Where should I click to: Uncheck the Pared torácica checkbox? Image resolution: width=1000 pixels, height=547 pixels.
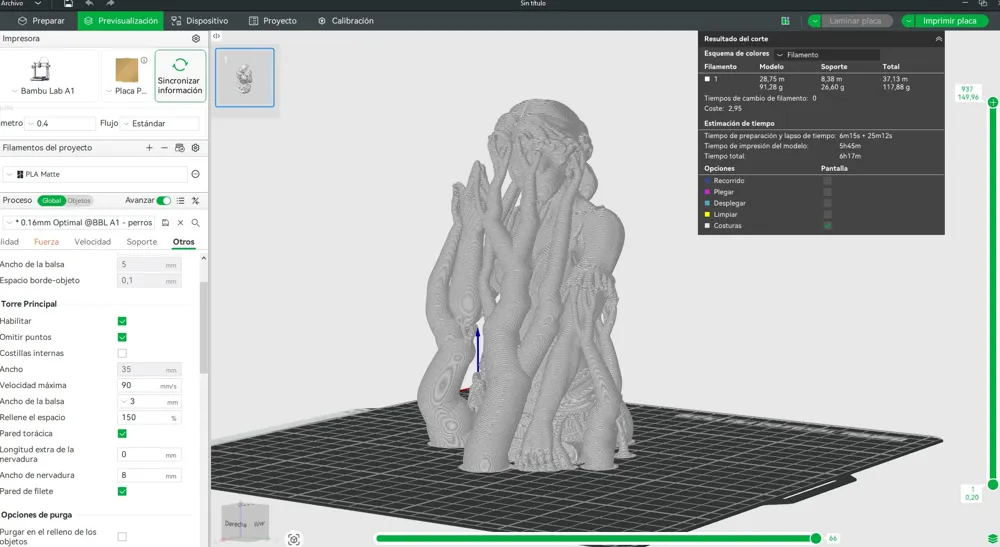point(122,434)
